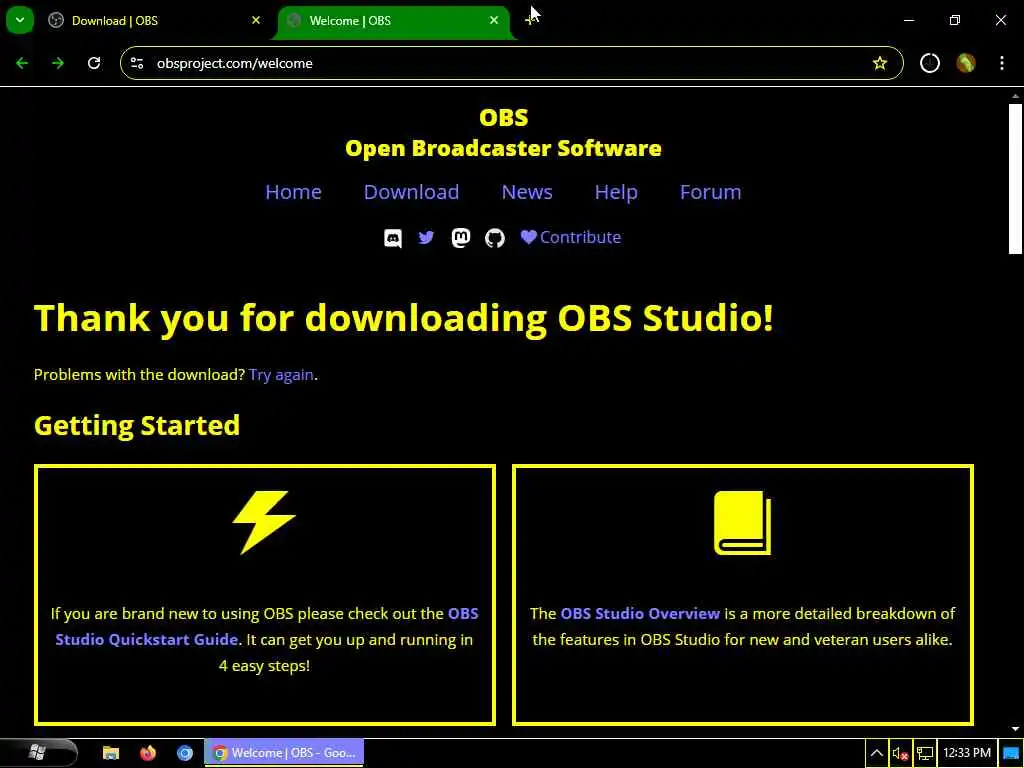Bookmark this page with the star icon
This screenshot has width=1024, height=768.
(880, 63)
